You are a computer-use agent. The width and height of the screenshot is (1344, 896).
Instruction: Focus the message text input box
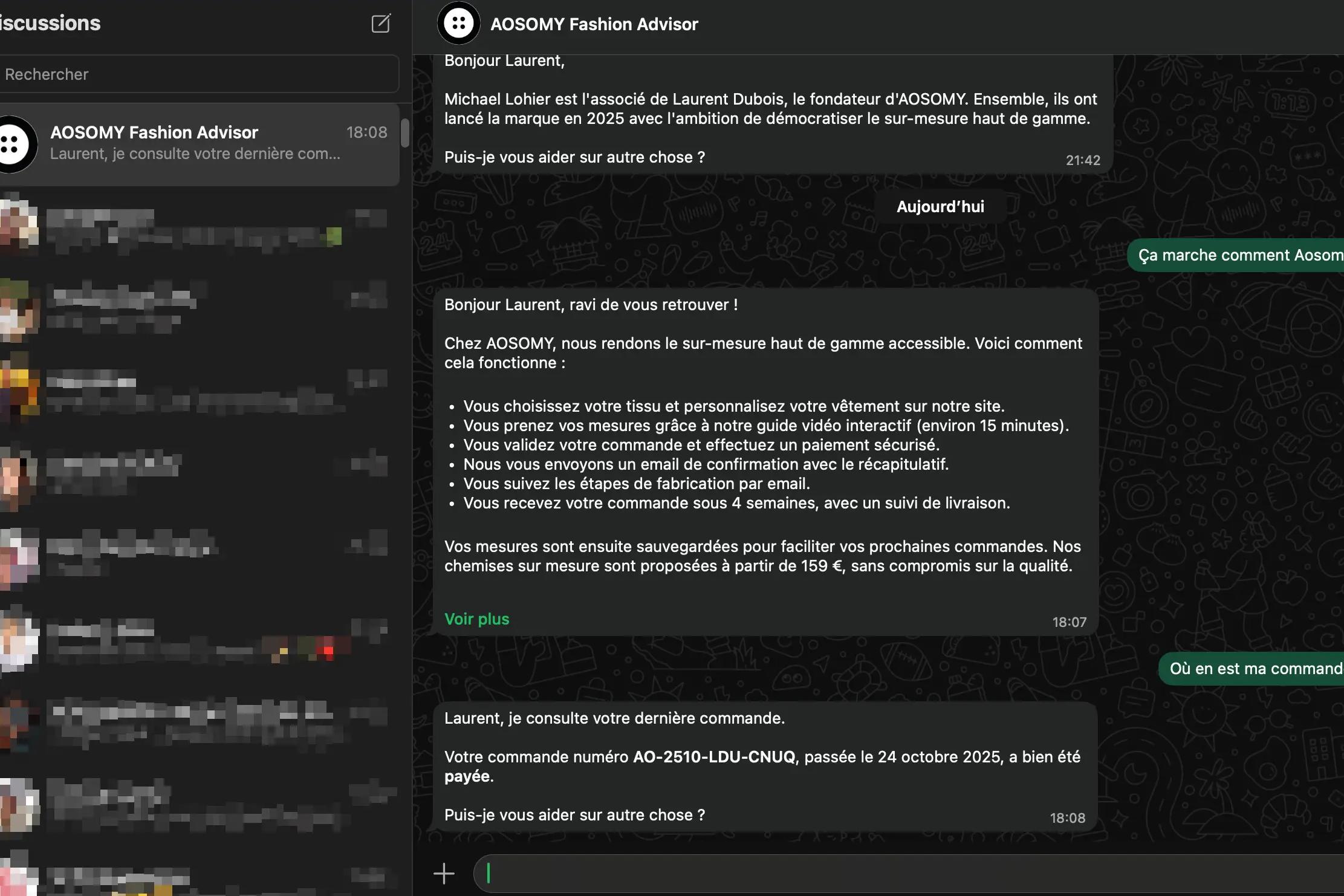point(910,874)
